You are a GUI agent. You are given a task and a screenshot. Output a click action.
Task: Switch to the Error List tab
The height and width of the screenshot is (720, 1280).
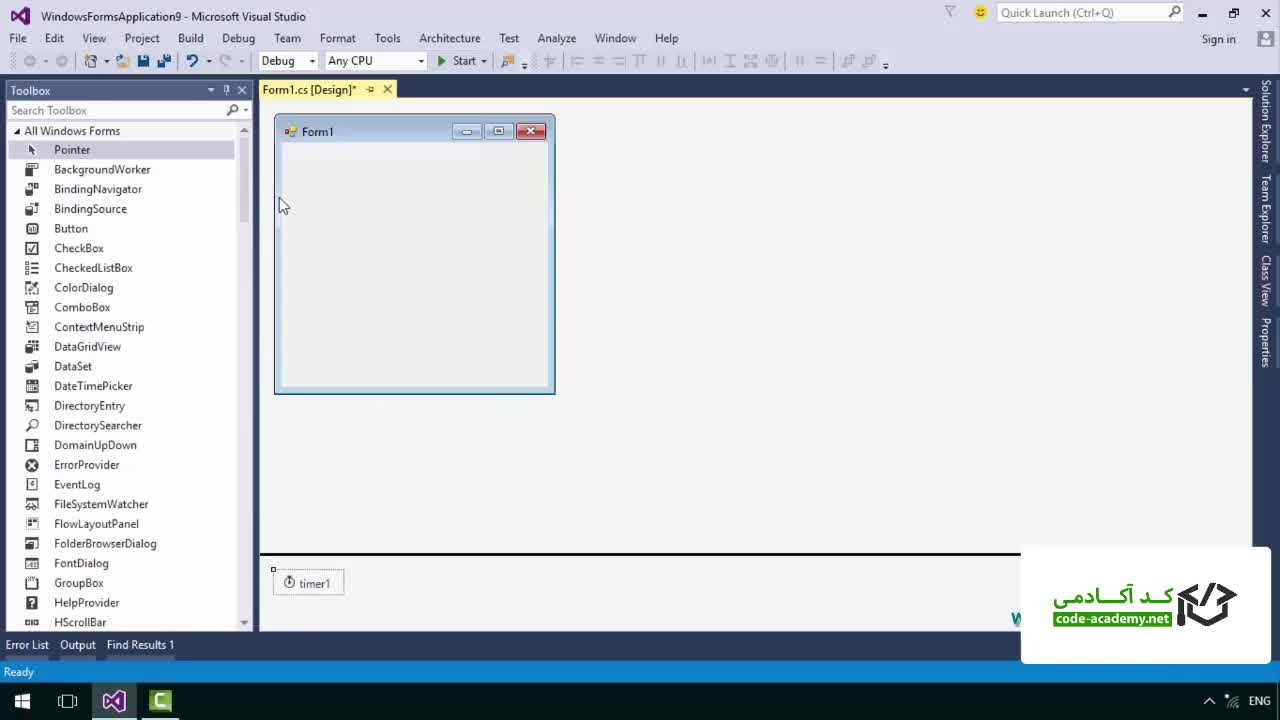tap(27, 645)
